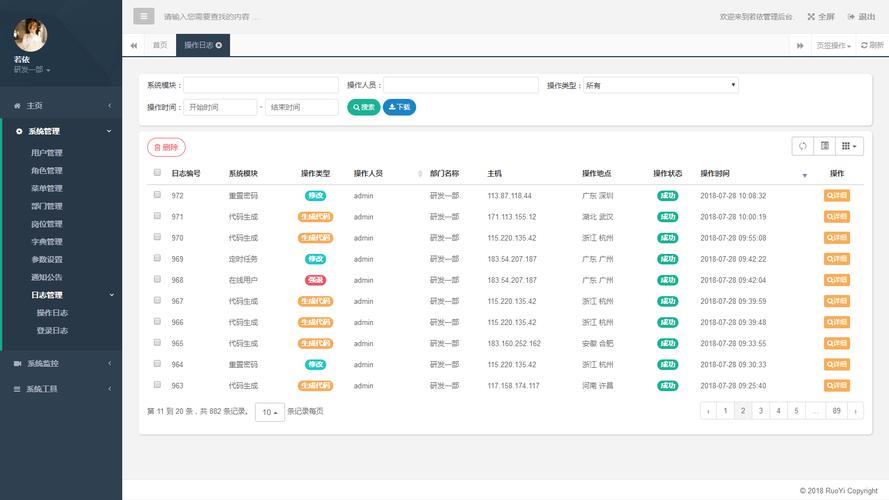
Task: Open the 研发一部 user dropdown
Action: click(x=32, y=70)
